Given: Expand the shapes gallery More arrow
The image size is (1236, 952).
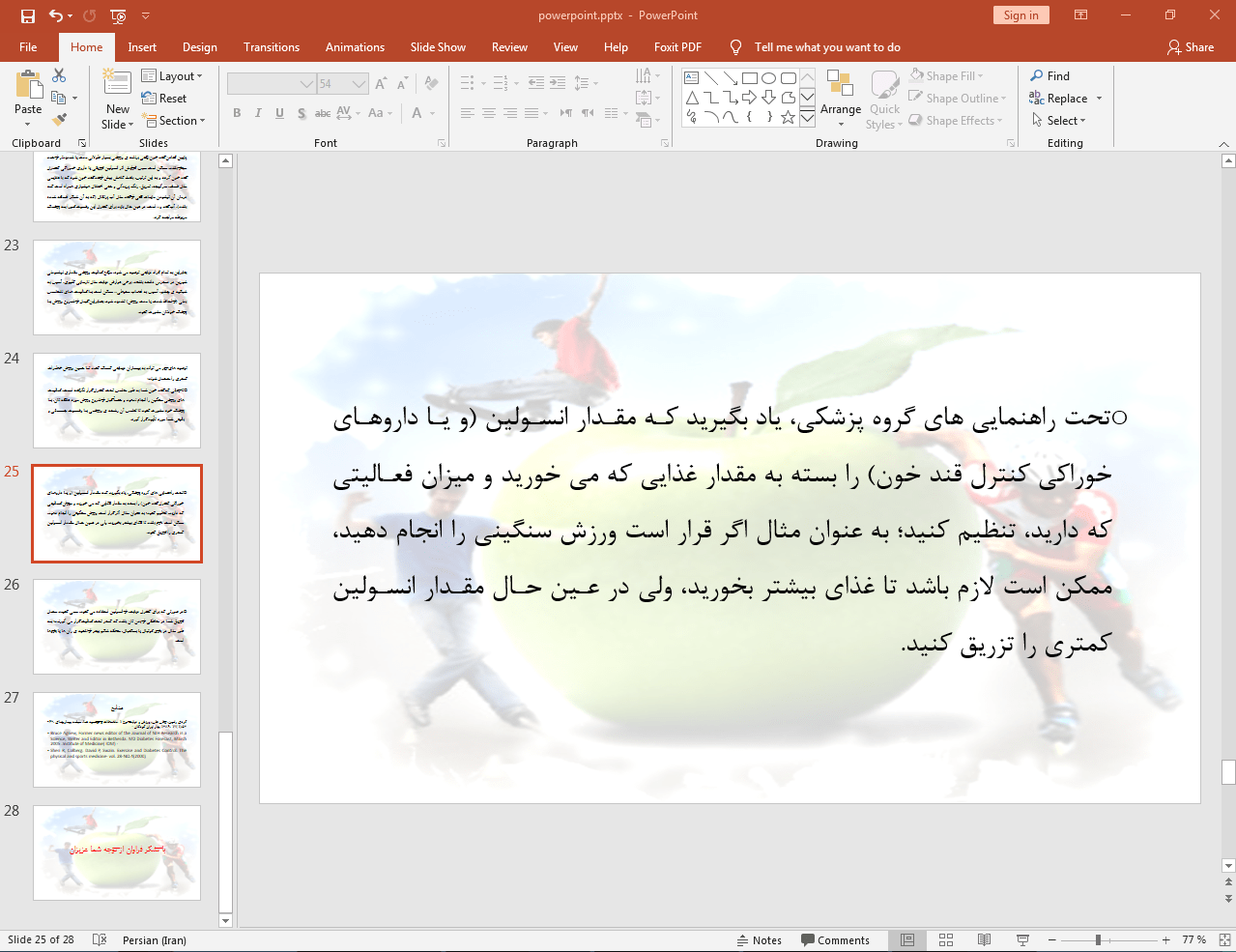Looking at the screenshot, I should tap(807, 117).
